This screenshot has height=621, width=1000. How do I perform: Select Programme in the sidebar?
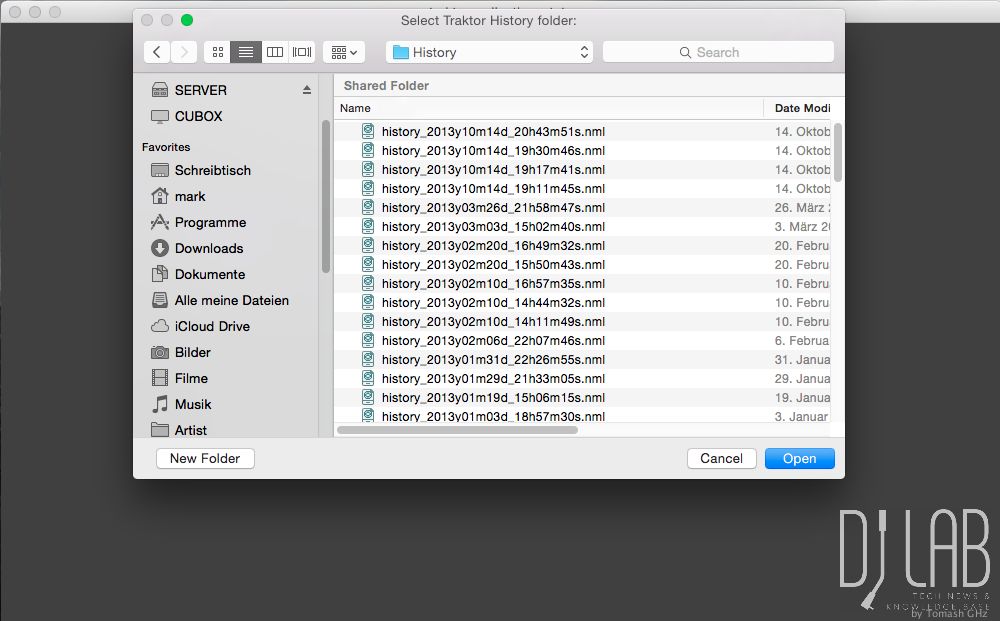coord(210,222)
